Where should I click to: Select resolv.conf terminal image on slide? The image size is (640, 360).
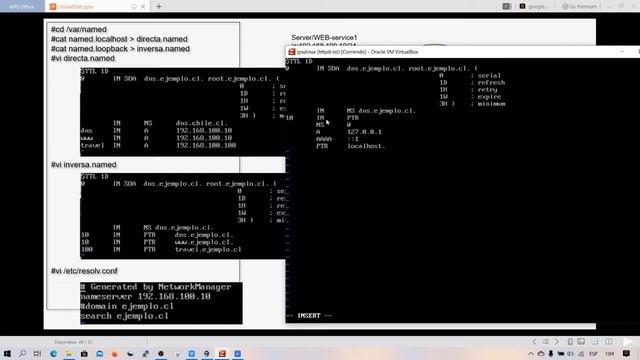[161, 303]
